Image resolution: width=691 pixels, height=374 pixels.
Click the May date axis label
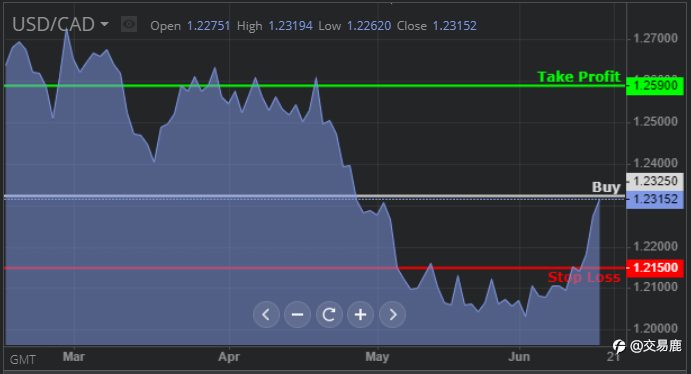377,356
